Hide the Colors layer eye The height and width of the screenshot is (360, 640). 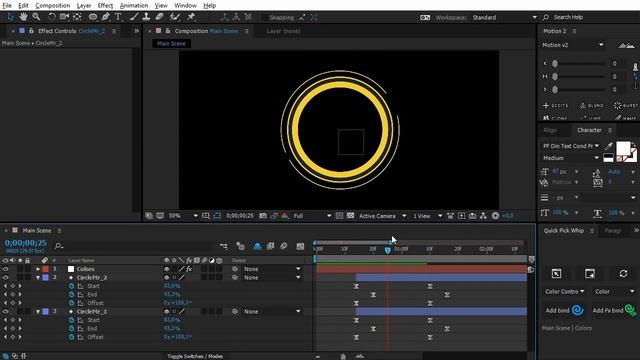tap(5, 269)
